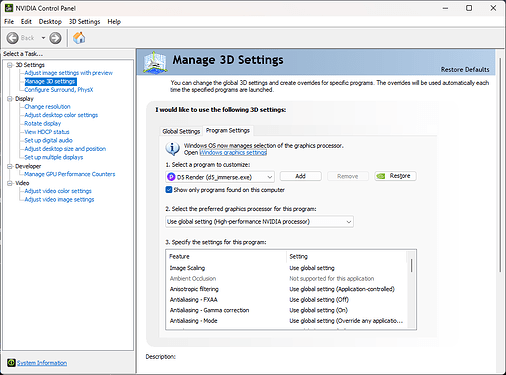Open Set up multiple displays
This screenshot has width=506, height=375.
[x=54, y=157]
